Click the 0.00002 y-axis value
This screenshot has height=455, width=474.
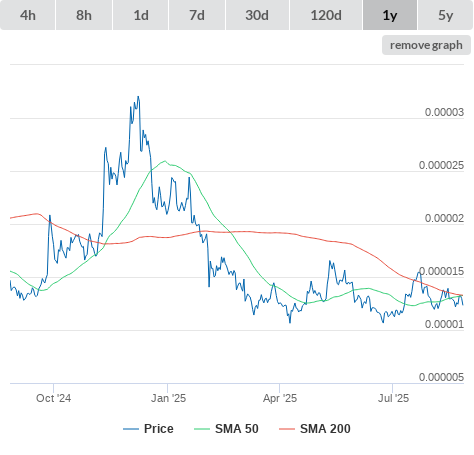tap(444, 218)
